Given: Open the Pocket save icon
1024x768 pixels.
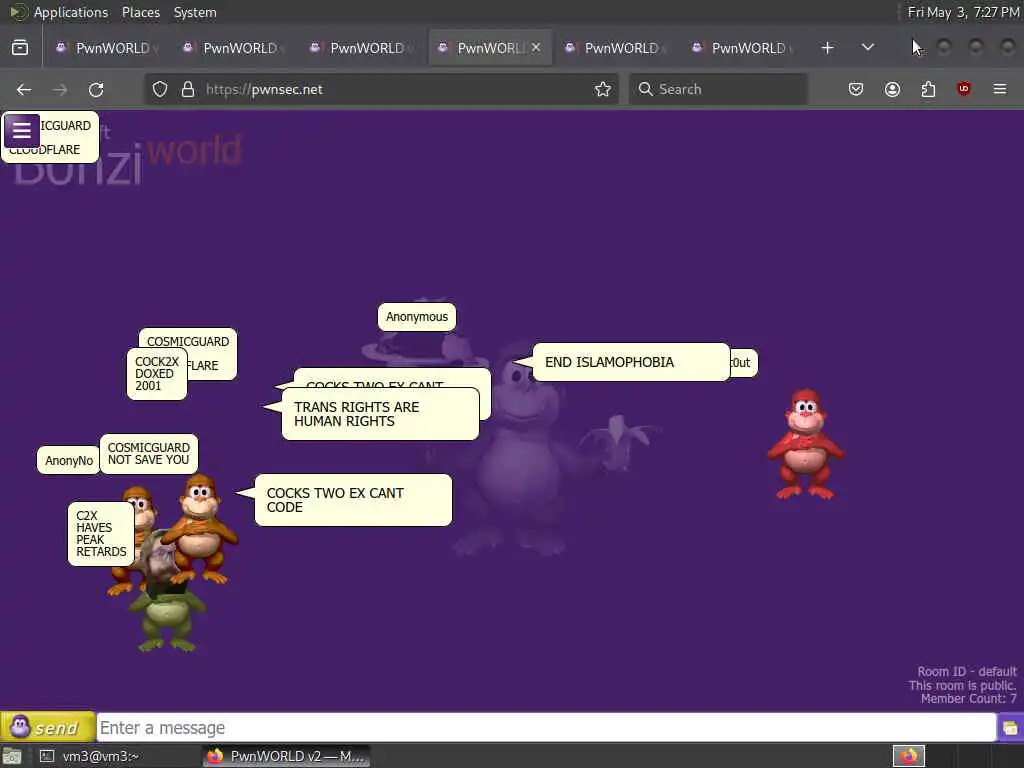Looking at the screenshot, I should (x=856, y=89).
